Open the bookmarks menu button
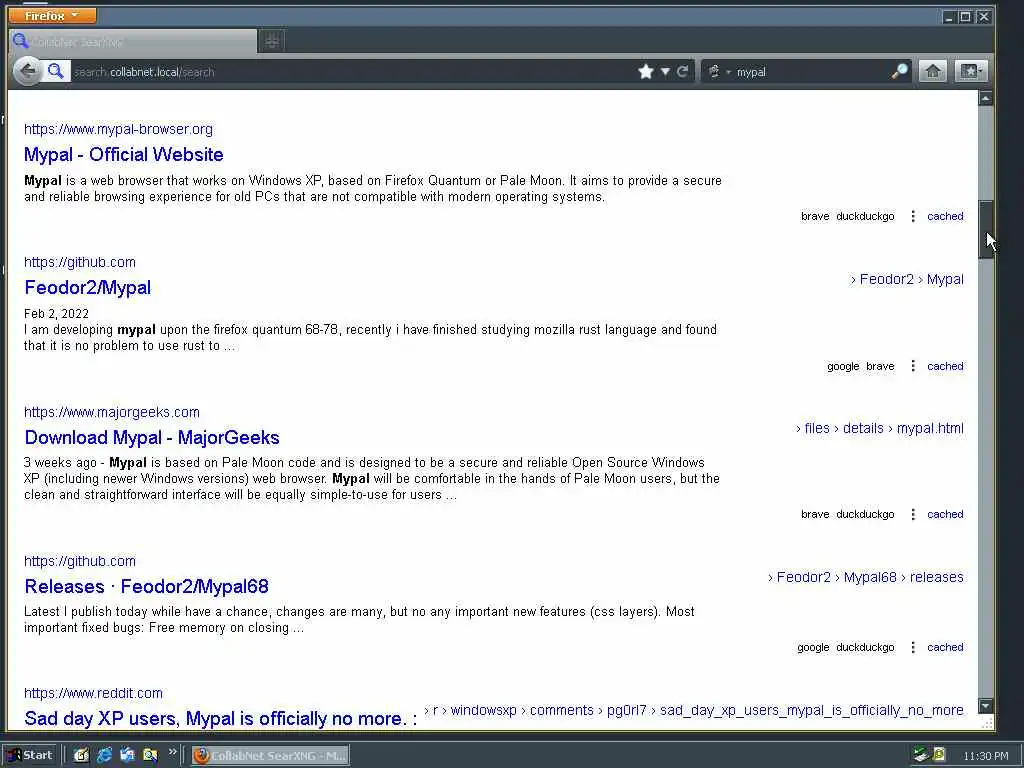Image resolution: width=1024 pixels, height=768 pixels. (x=970, y=71)
